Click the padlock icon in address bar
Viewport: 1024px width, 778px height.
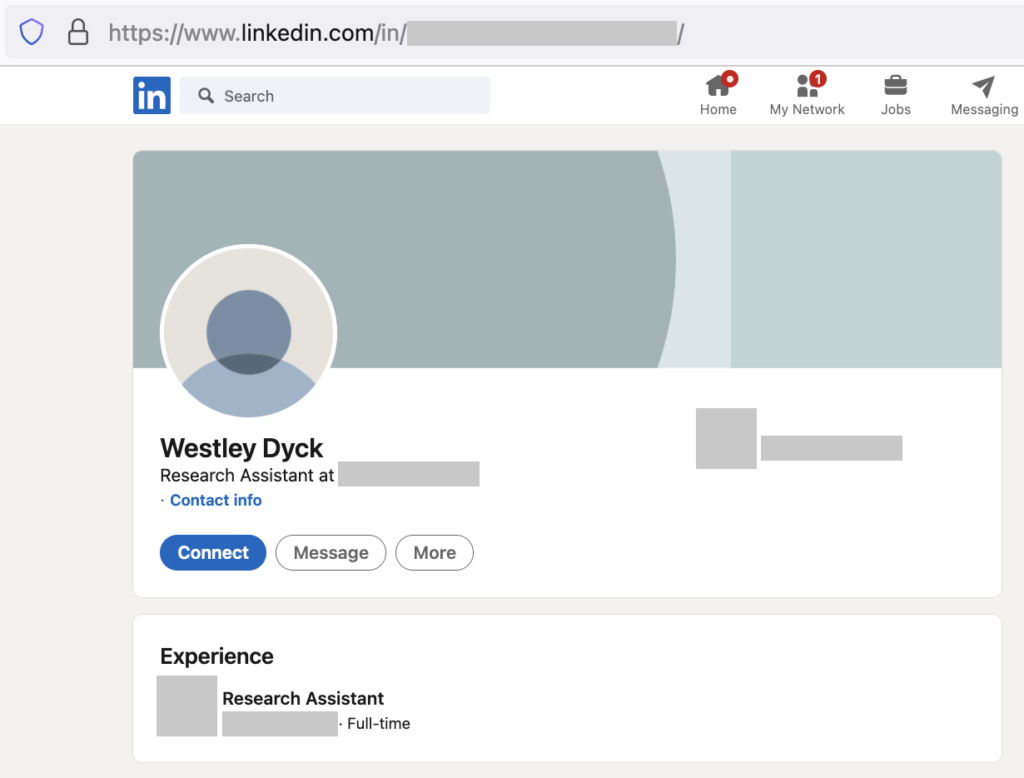(77, 31)
